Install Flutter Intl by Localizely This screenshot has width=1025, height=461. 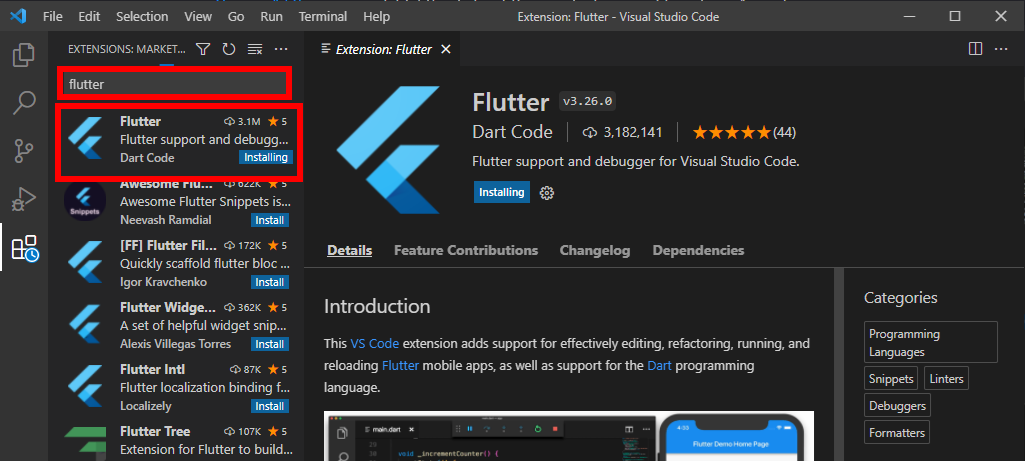(x=269, y=406)
